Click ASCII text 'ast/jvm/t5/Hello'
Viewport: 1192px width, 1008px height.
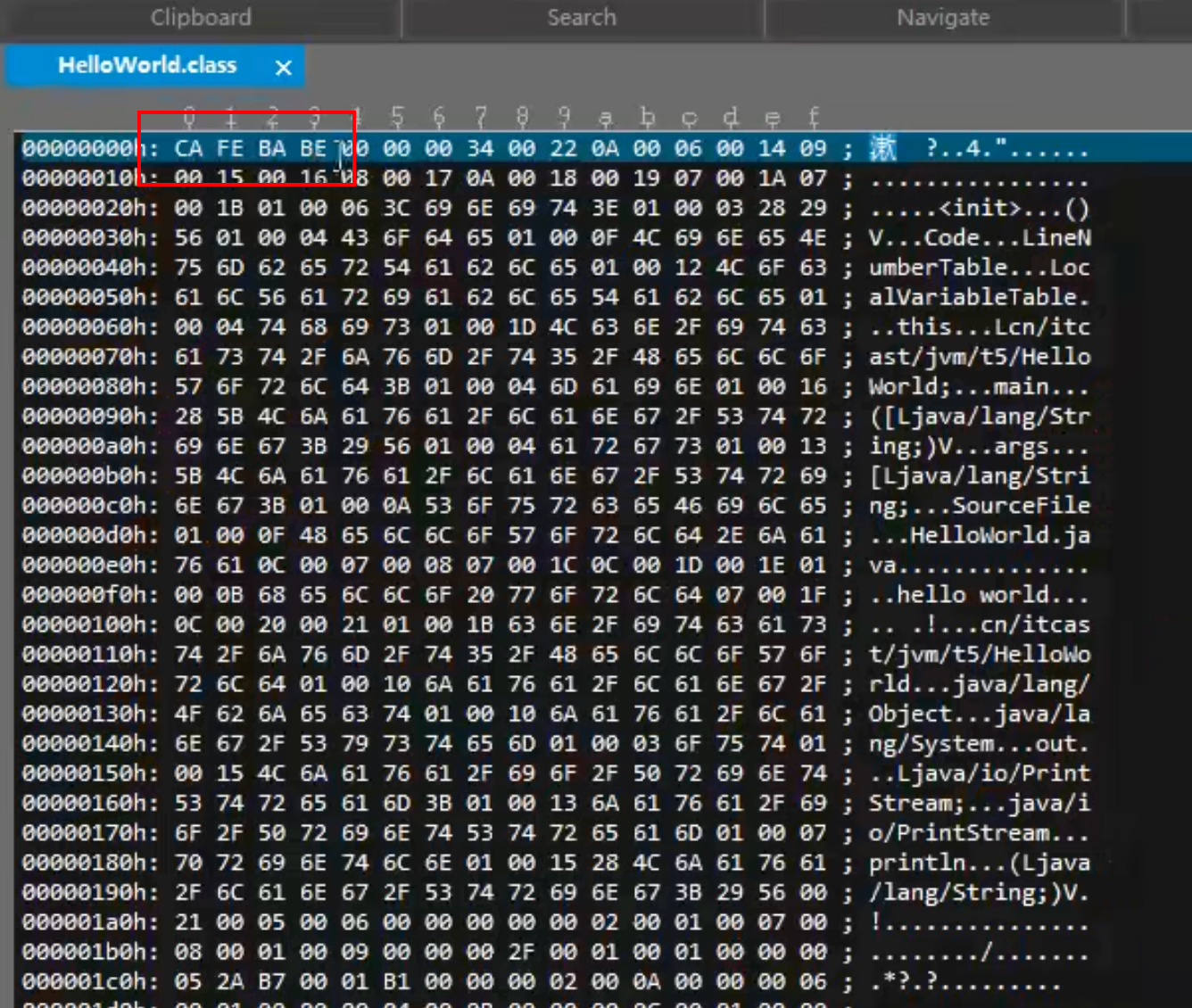pyautogui.click(x=980, y=357)
